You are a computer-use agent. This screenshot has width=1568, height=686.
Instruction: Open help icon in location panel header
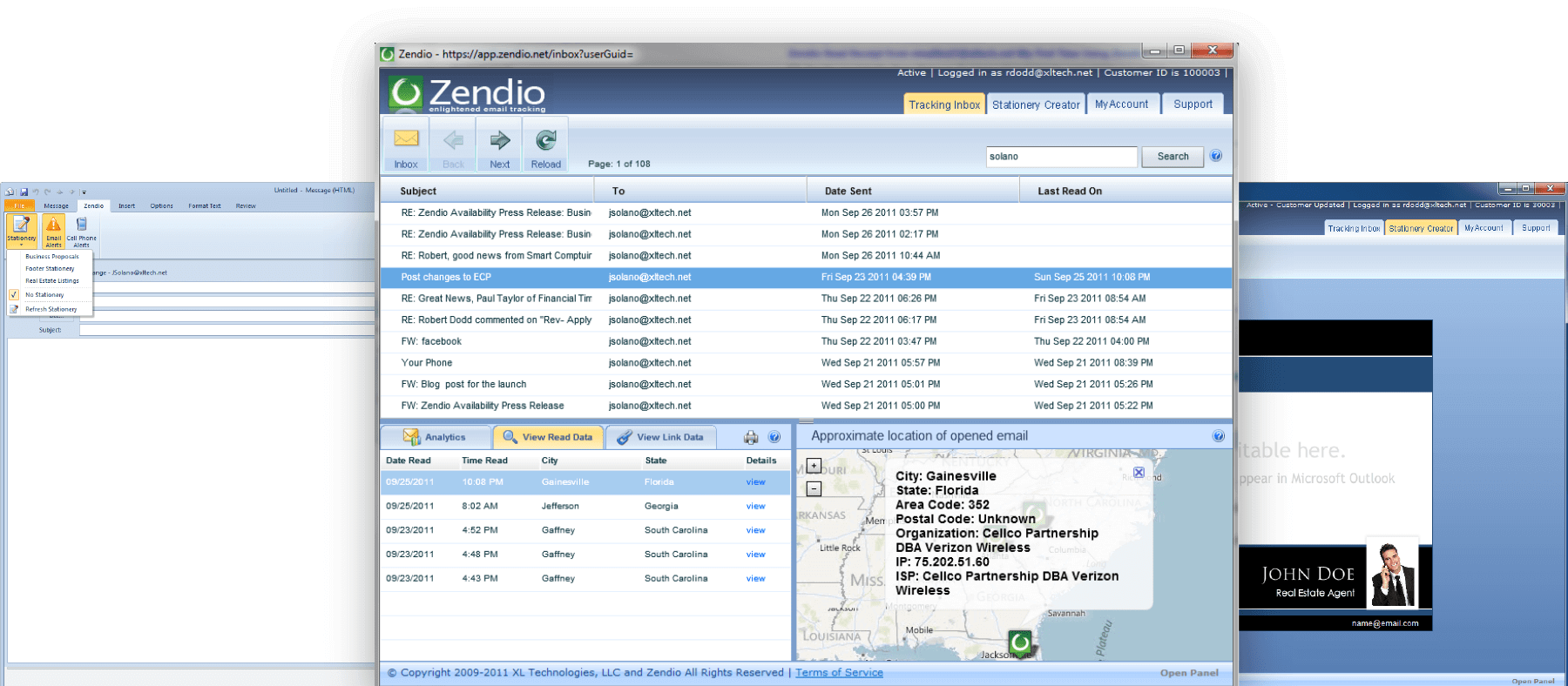(x=1219, y=436)
